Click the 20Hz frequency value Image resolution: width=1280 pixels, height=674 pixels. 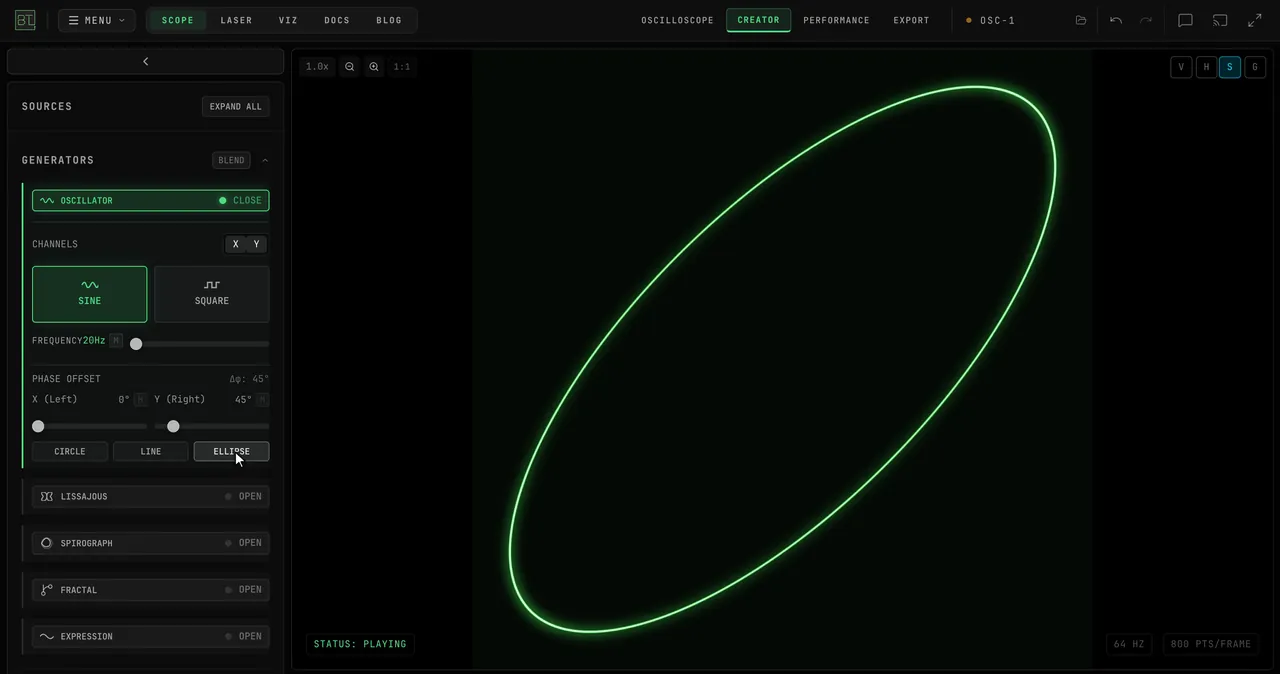point(94,341)
